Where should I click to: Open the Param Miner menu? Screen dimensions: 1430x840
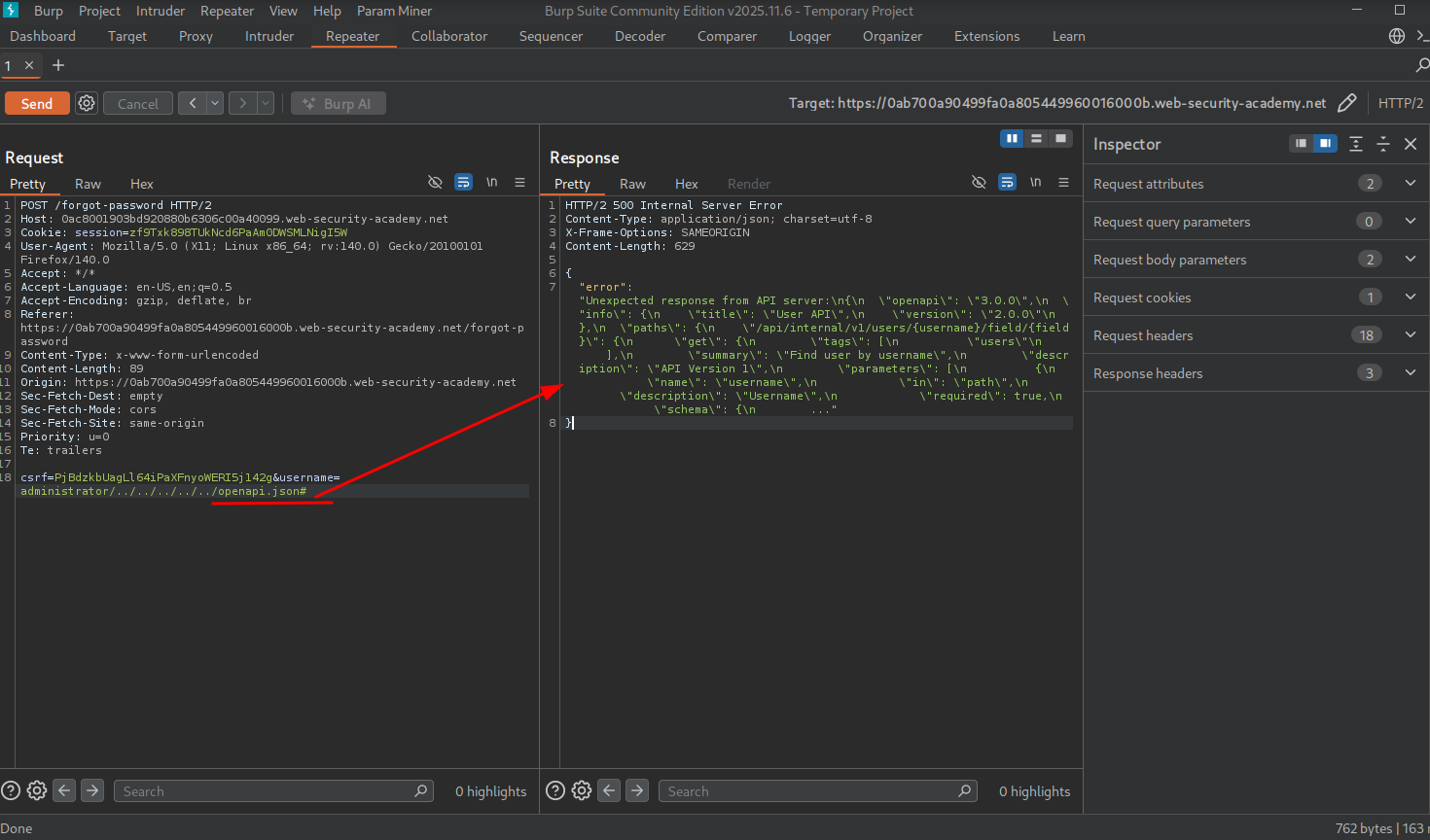[x=394, y=11]
